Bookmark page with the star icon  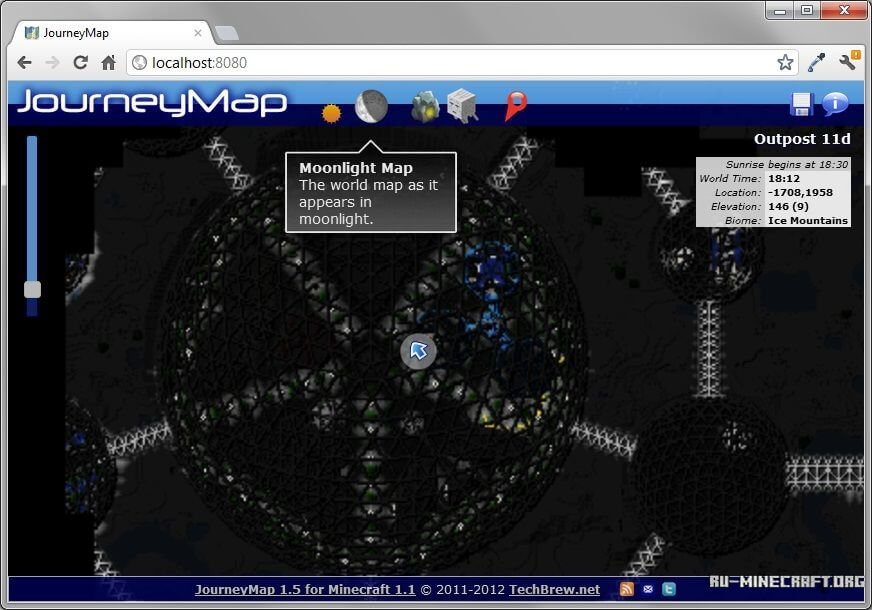pyautogui.click(x=785, y=62)
